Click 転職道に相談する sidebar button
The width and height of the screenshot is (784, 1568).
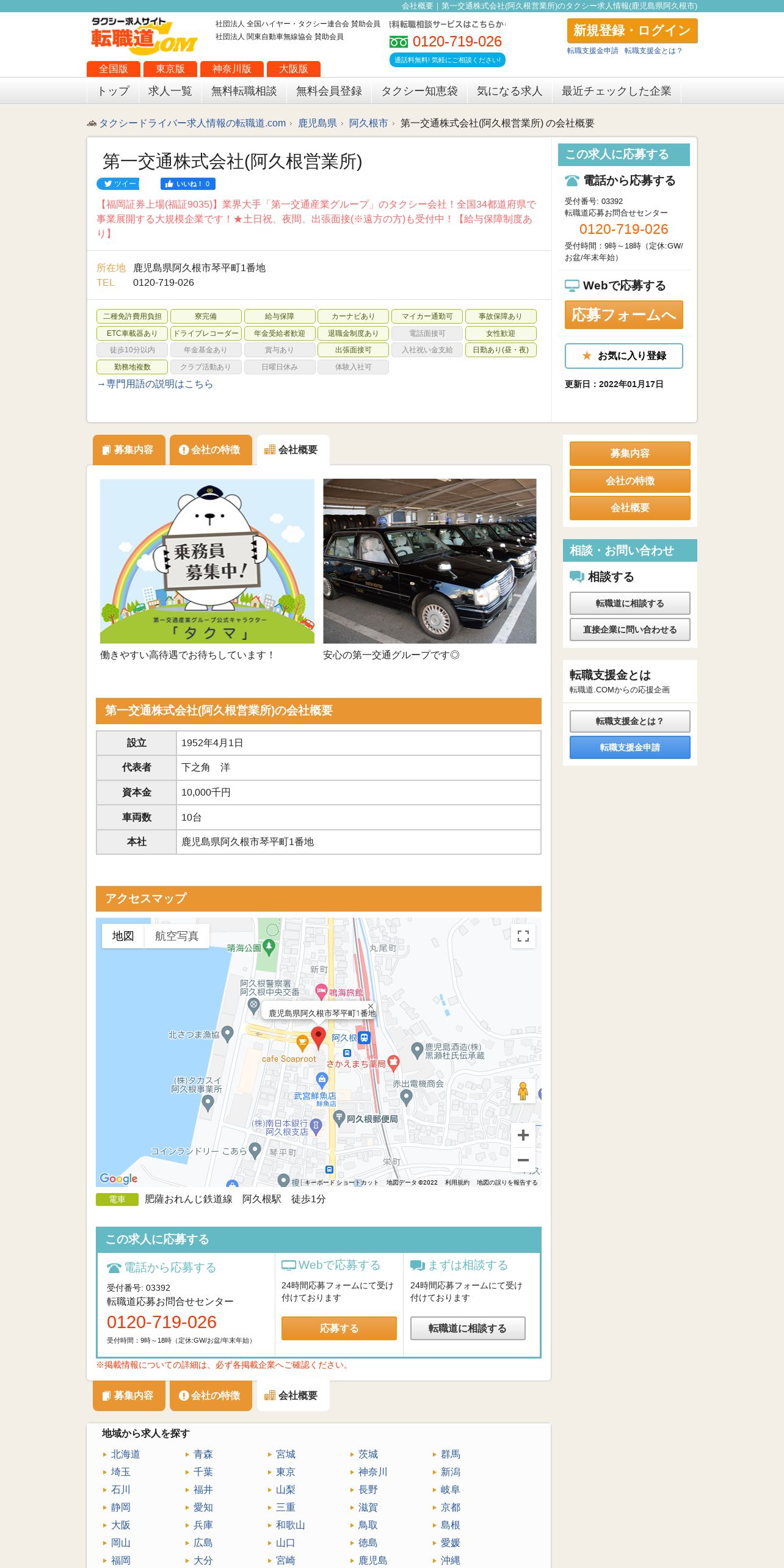pyautogui.click(x=630, y=603)
